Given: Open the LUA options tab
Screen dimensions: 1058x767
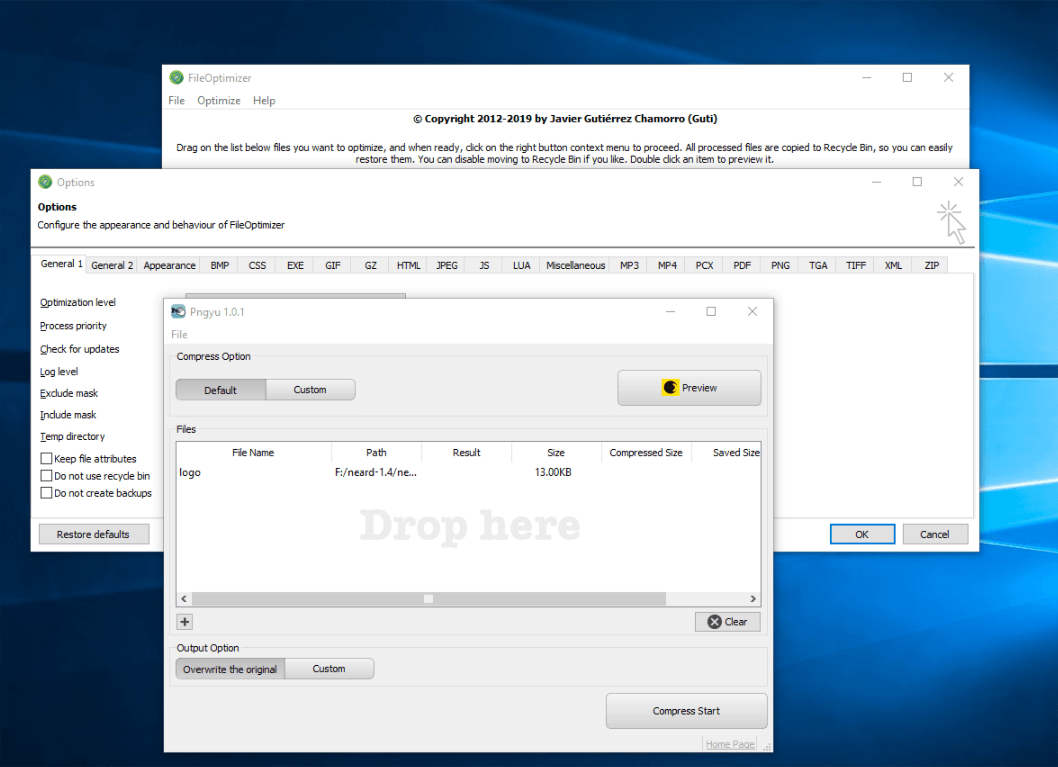Looking at the screenshot, I should [x=521, y=266].
